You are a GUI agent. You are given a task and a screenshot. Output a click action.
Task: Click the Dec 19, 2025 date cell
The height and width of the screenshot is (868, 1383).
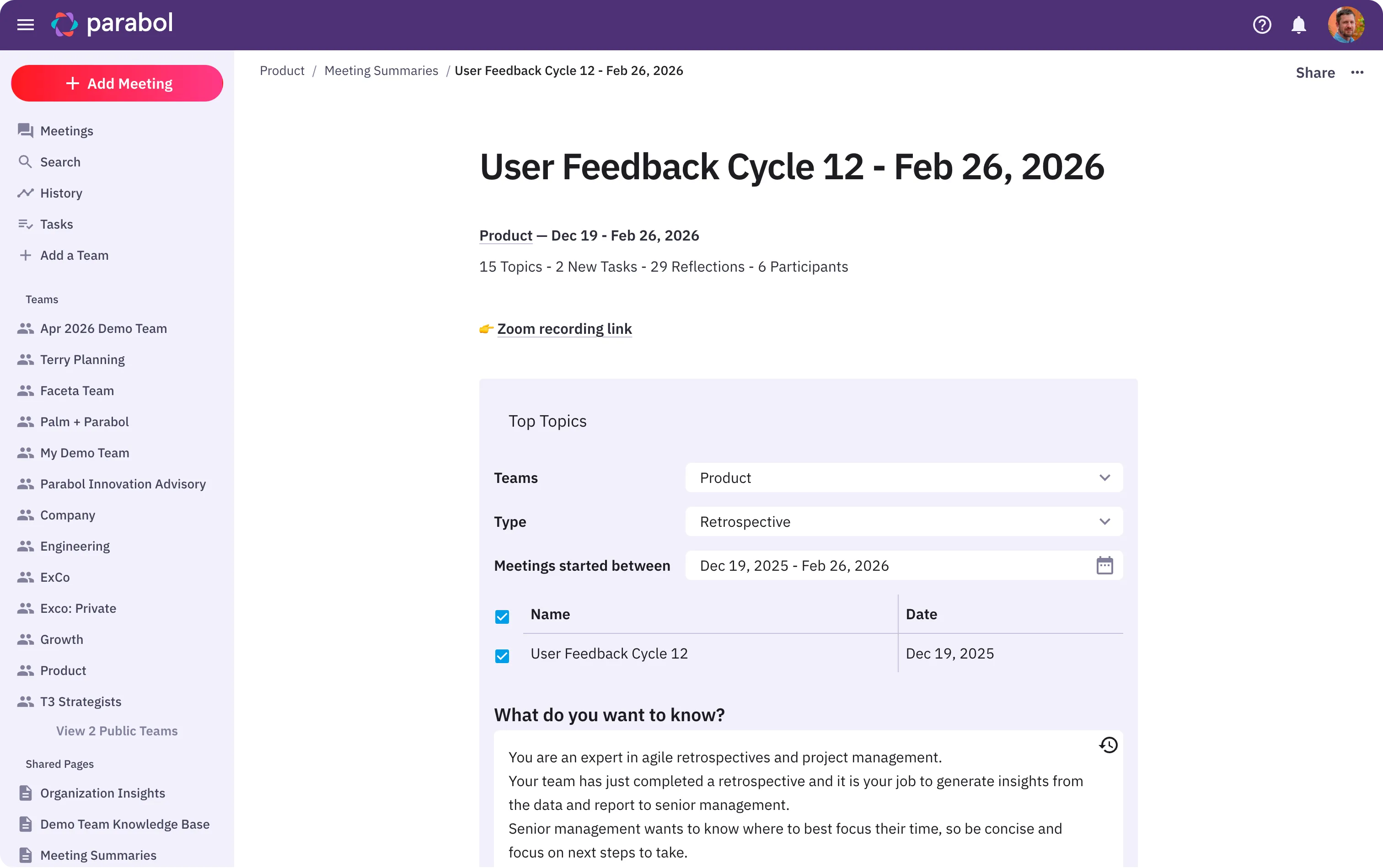949,654
